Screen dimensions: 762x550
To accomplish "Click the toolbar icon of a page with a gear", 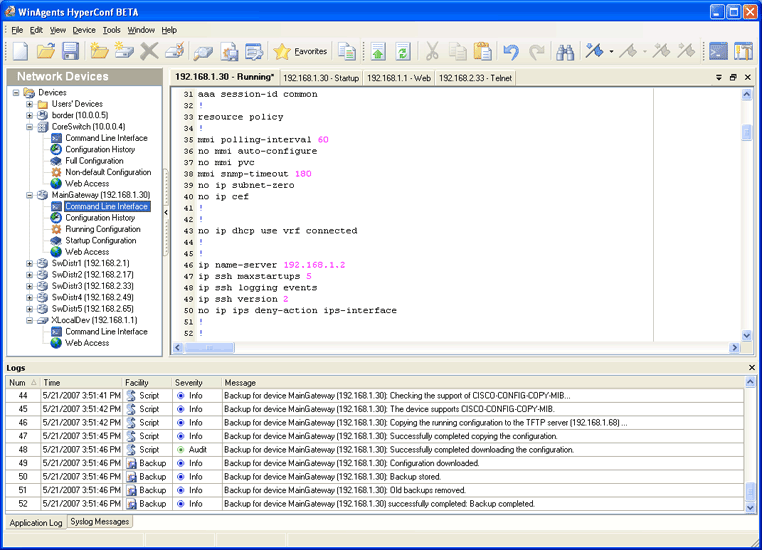I will 229,51.
